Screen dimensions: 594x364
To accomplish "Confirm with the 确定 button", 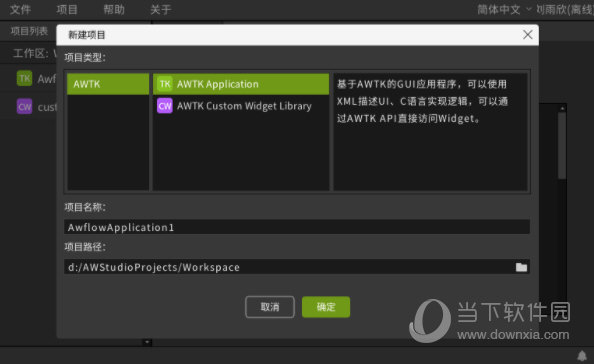I will [x=326, y=307].
